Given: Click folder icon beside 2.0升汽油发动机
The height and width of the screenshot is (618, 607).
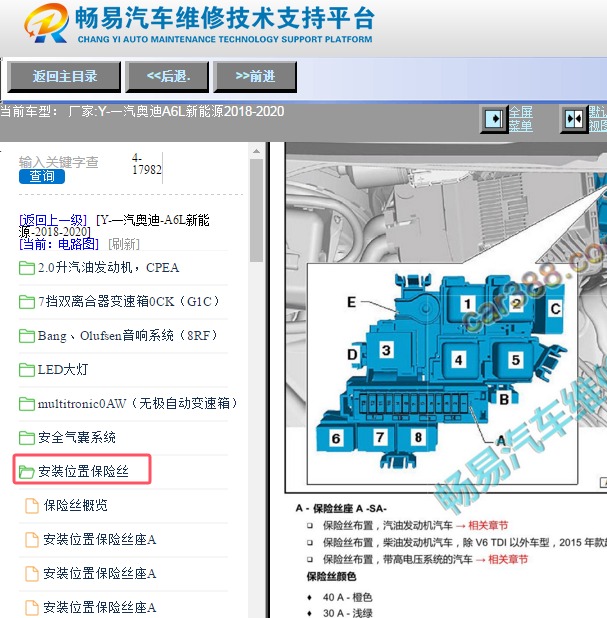Looking at the screenshot, I should [x=27, y=268].
